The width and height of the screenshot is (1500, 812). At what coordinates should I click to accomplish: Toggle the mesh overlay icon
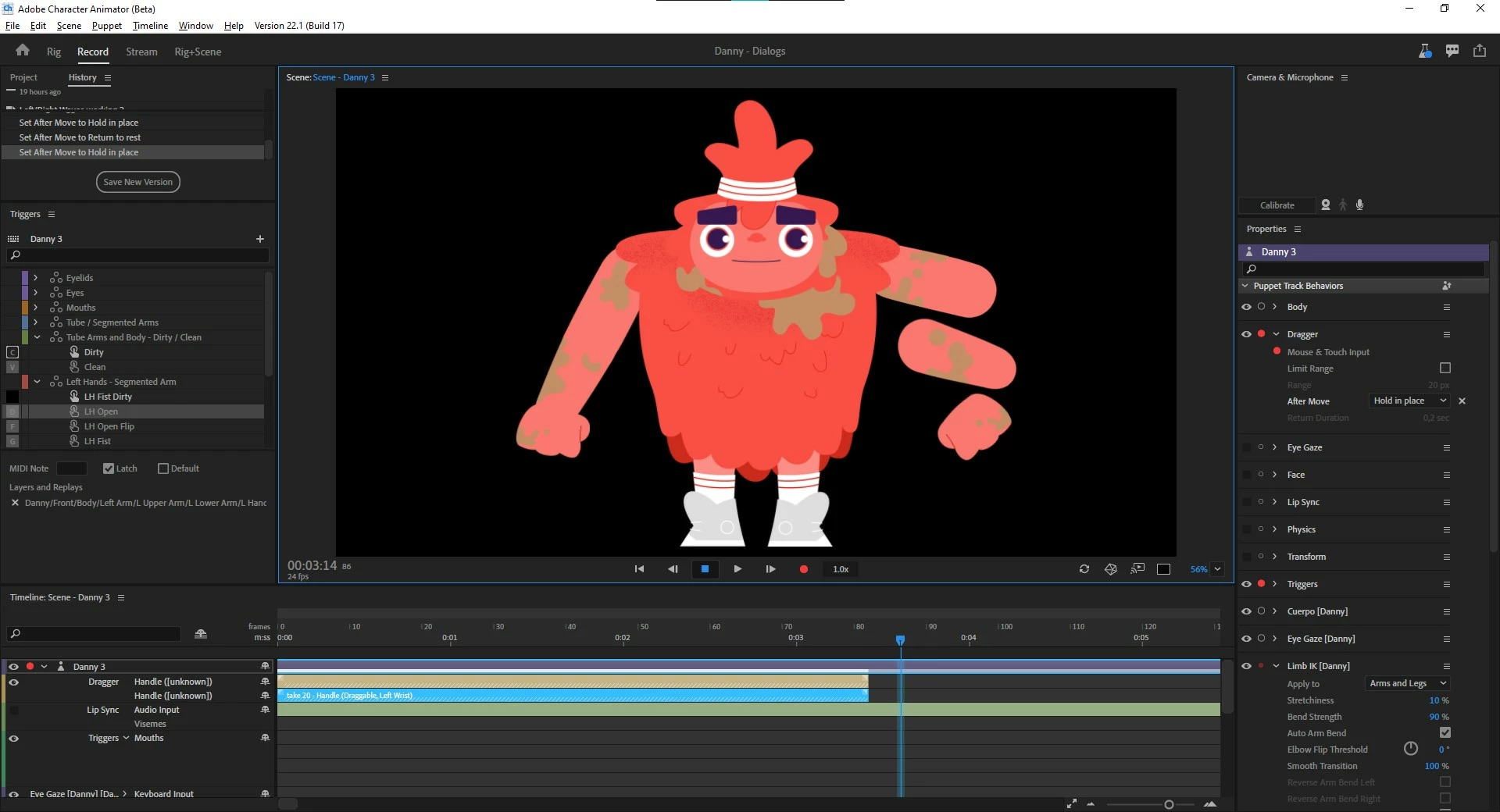pos(1111,569)
